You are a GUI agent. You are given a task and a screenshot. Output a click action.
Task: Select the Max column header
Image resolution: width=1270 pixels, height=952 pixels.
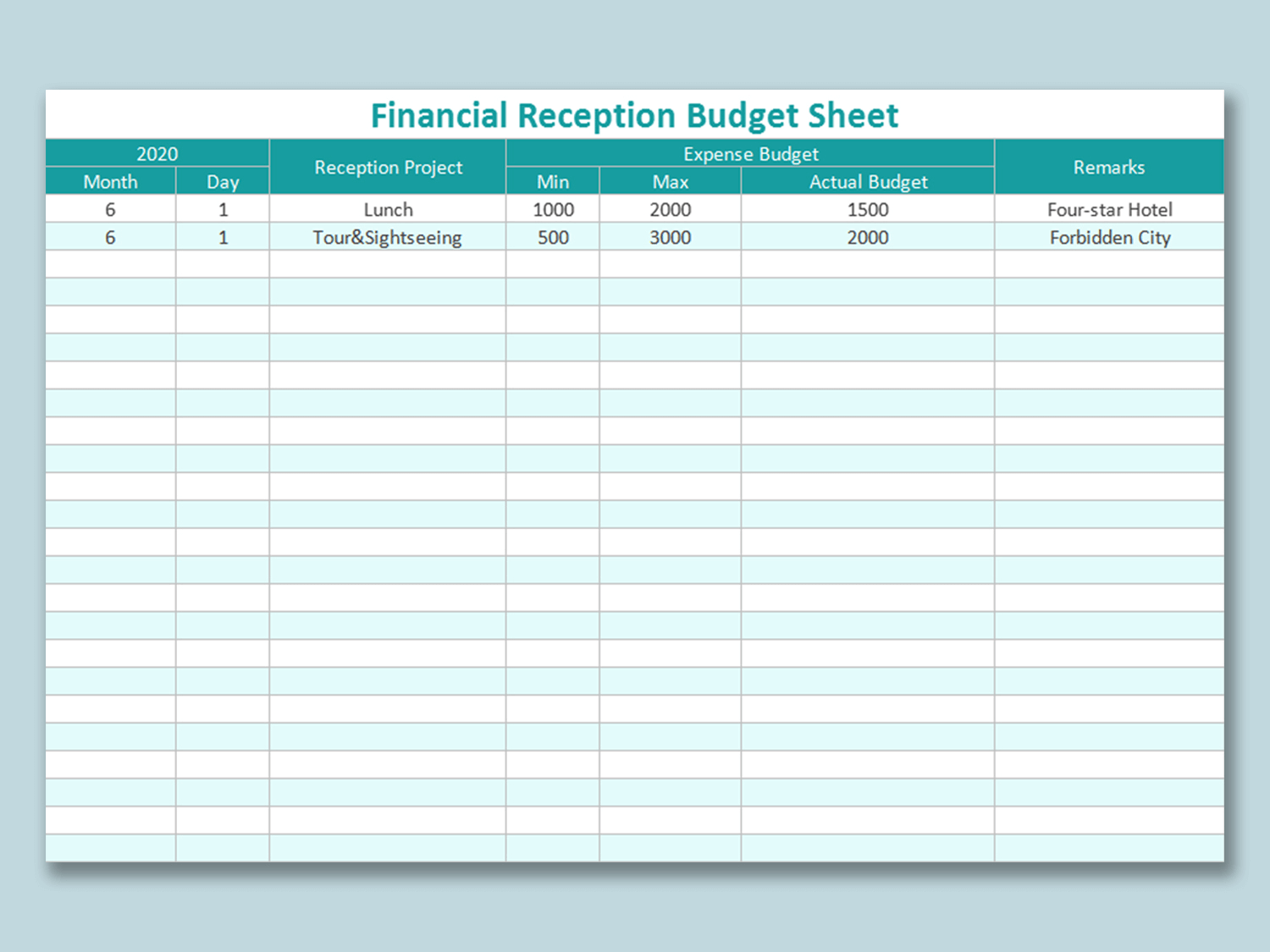670,181
